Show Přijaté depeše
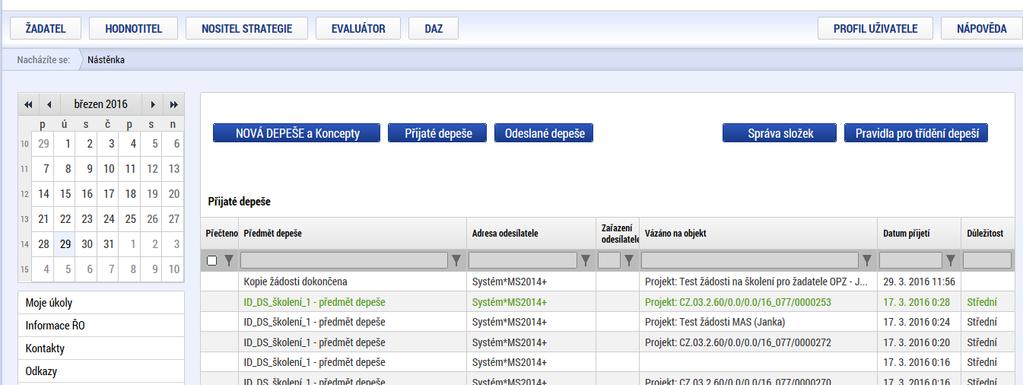 coord(438,133)
